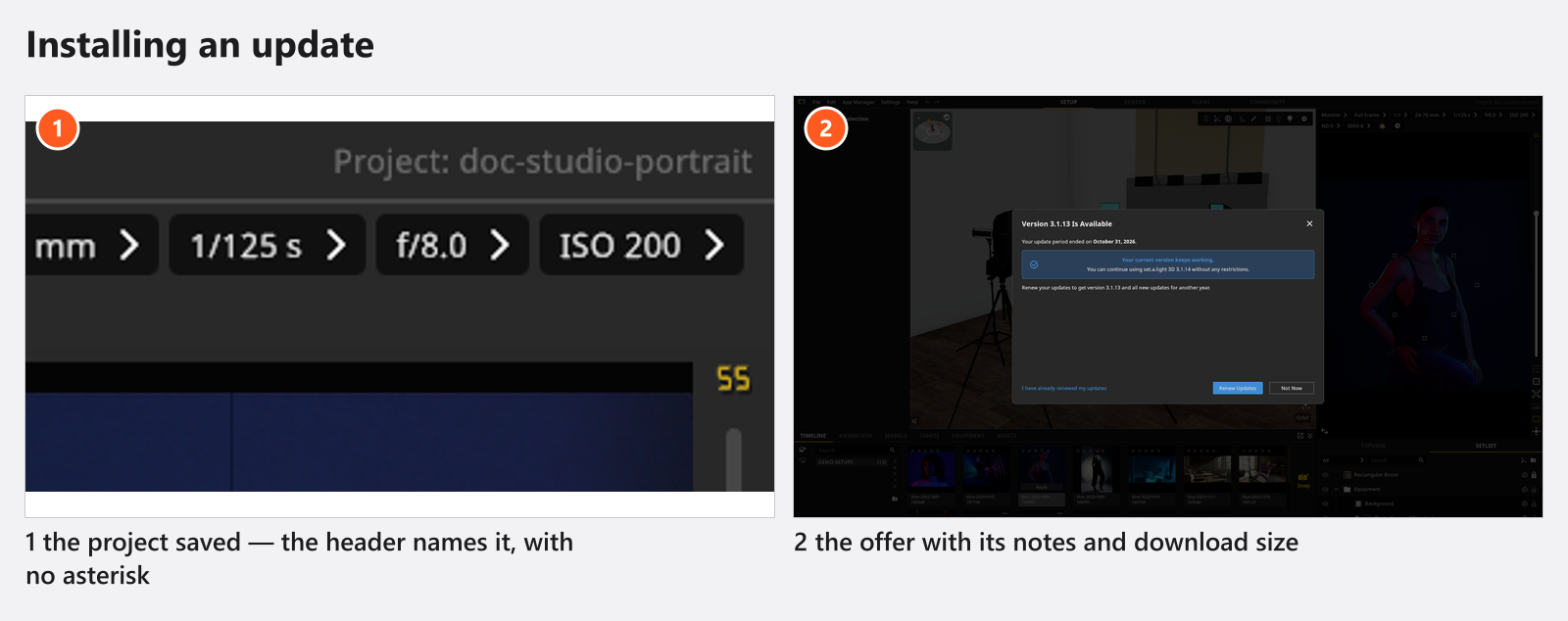Click the timeline search field
The width and height of the screenshot is (1568, 621).
[856, 451]
